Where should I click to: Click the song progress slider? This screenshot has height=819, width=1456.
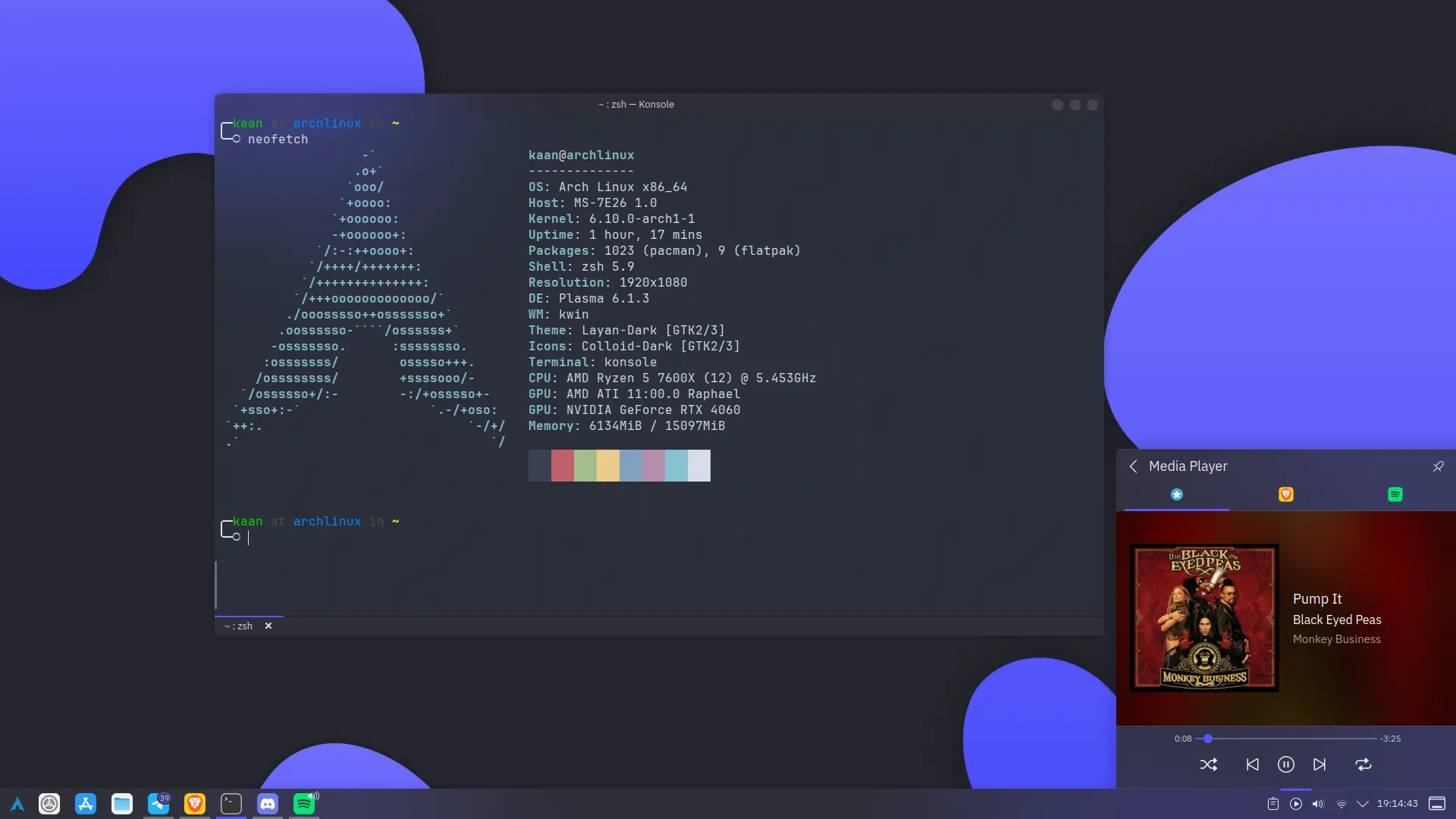click(x=1287, y=739)
